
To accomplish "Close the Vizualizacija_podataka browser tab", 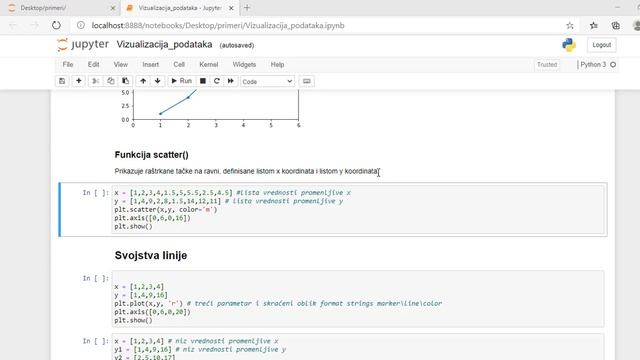I will (231, 8).
